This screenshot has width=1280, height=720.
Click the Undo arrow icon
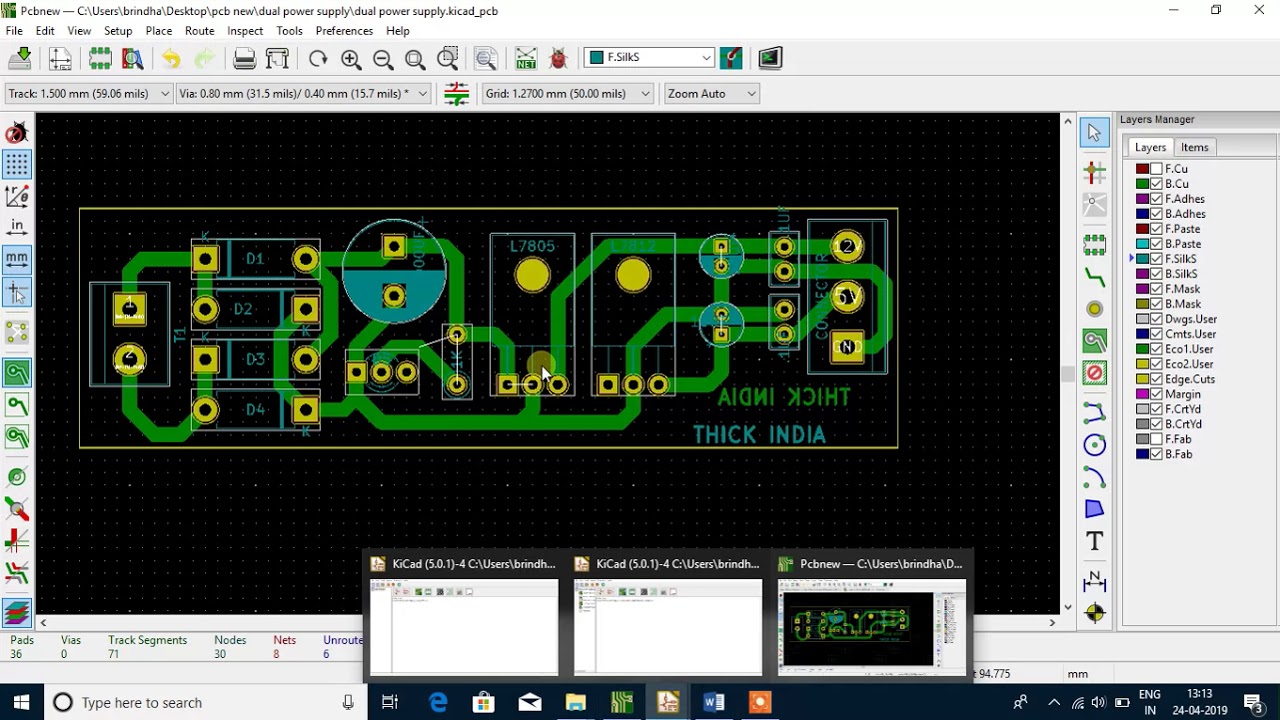171,58
